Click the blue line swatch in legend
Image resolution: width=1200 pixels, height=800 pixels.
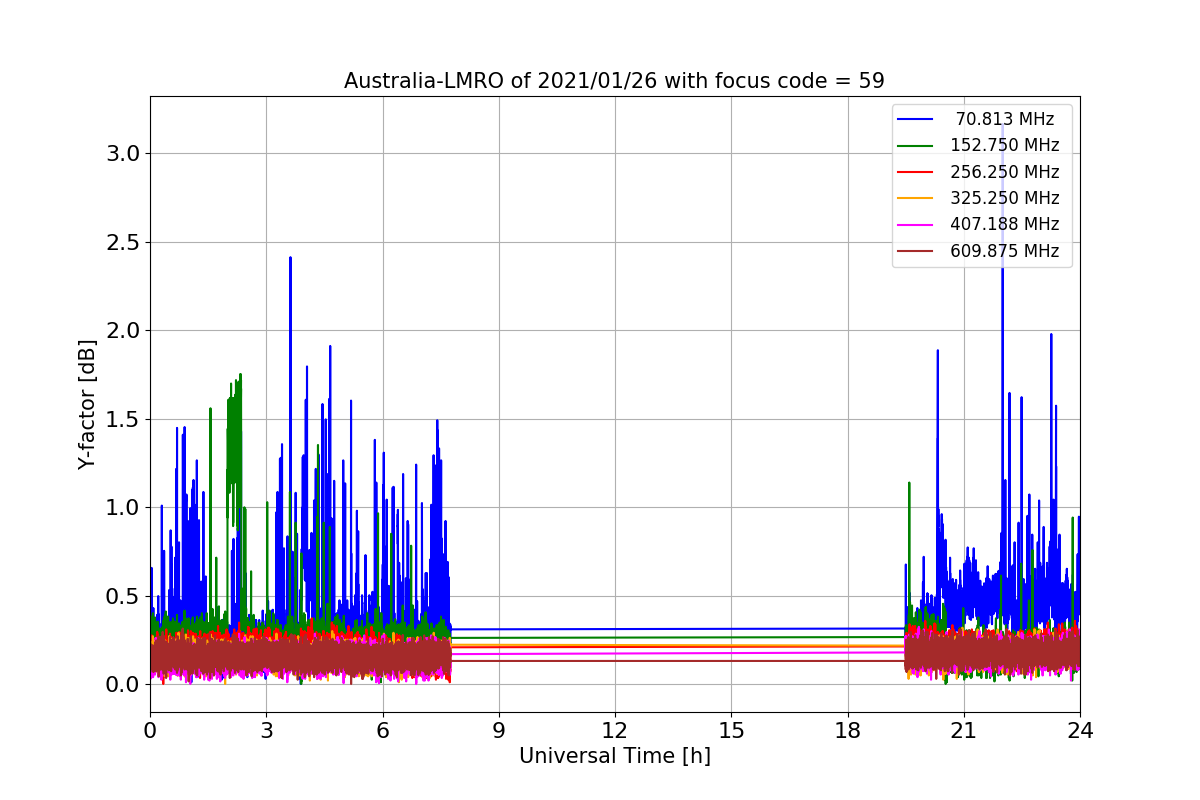click(x=916, y=119)
